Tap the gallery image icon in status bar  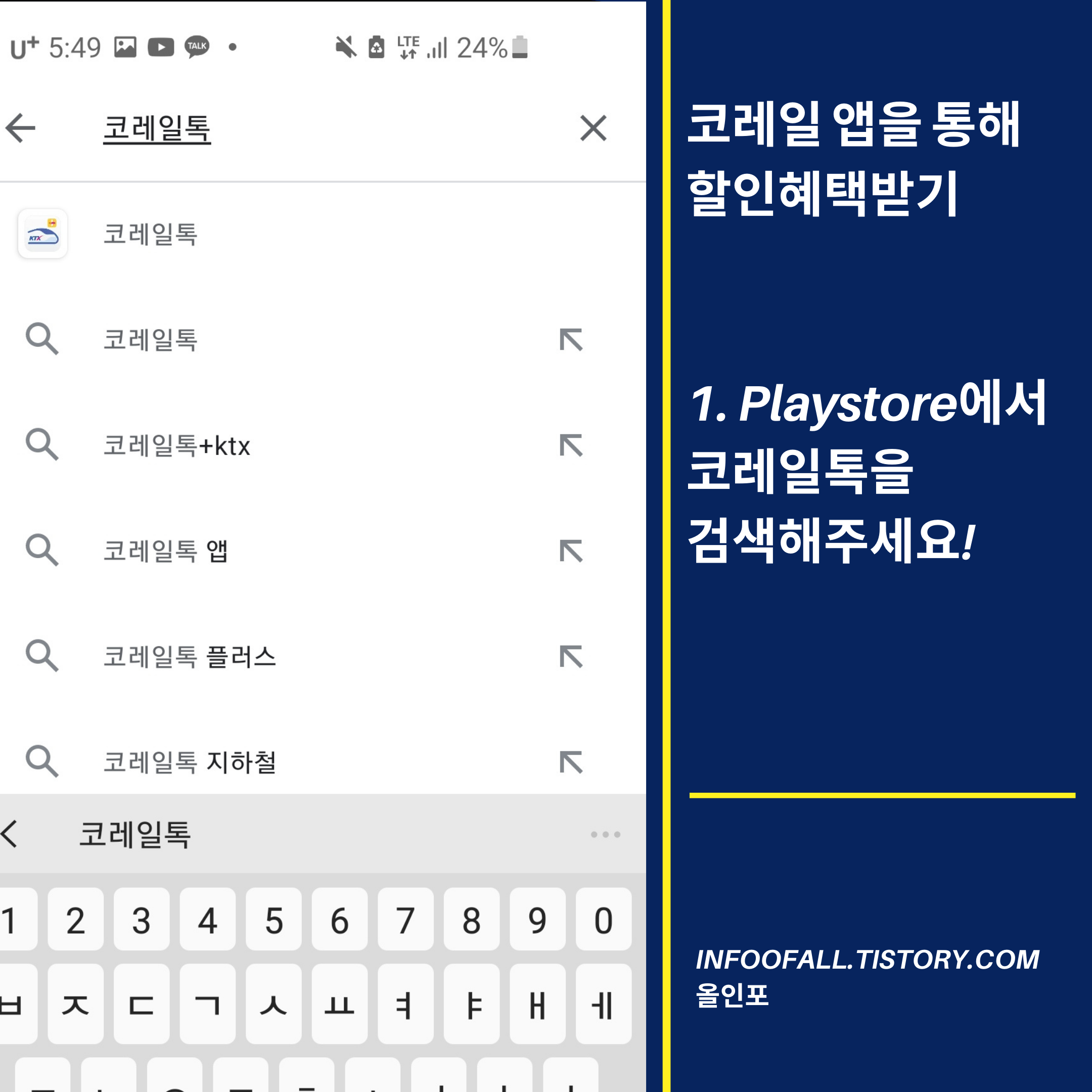pos(125,47)
